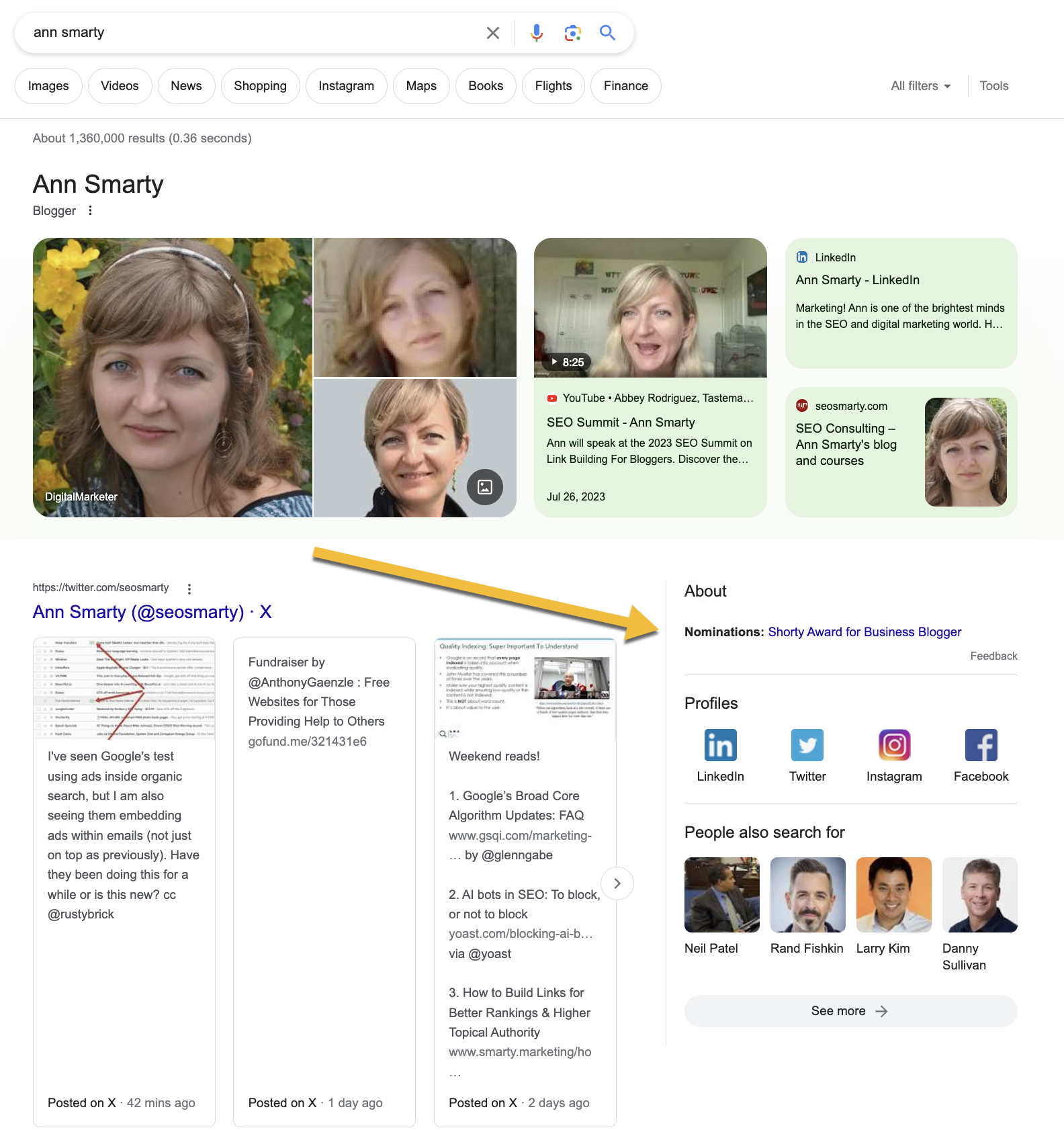Select Neil Patel in People also search for

tap(721, 906)
